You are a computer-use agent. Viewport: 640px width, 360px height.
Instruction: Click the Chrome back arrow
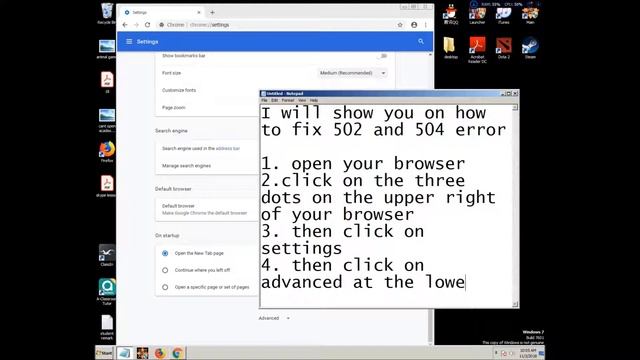click(125, 25)
